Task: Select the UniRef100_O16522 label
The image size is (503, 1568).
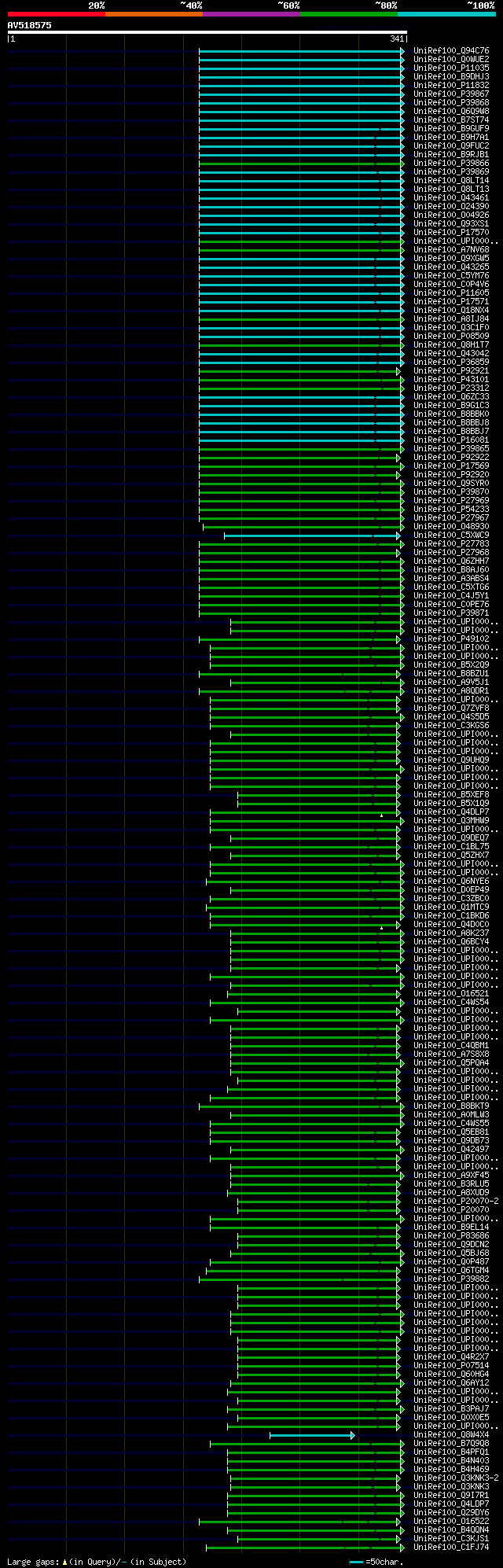Action: (451, 1522)
